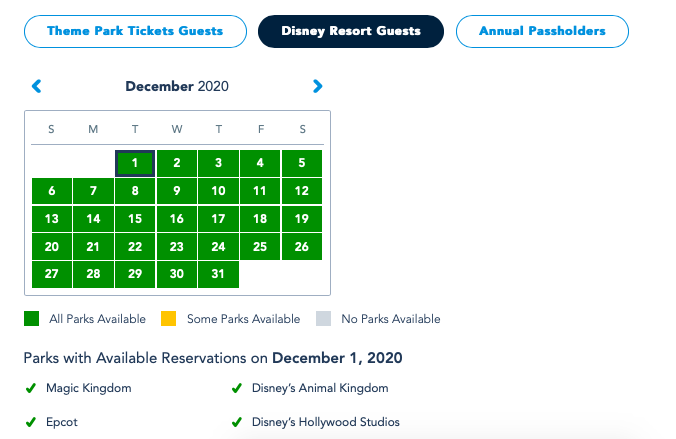Viewport: 676px width, 439px height.
Task: Click green checkmark beside Epcot
Action: pyautogui.click(x=30, y=422)
